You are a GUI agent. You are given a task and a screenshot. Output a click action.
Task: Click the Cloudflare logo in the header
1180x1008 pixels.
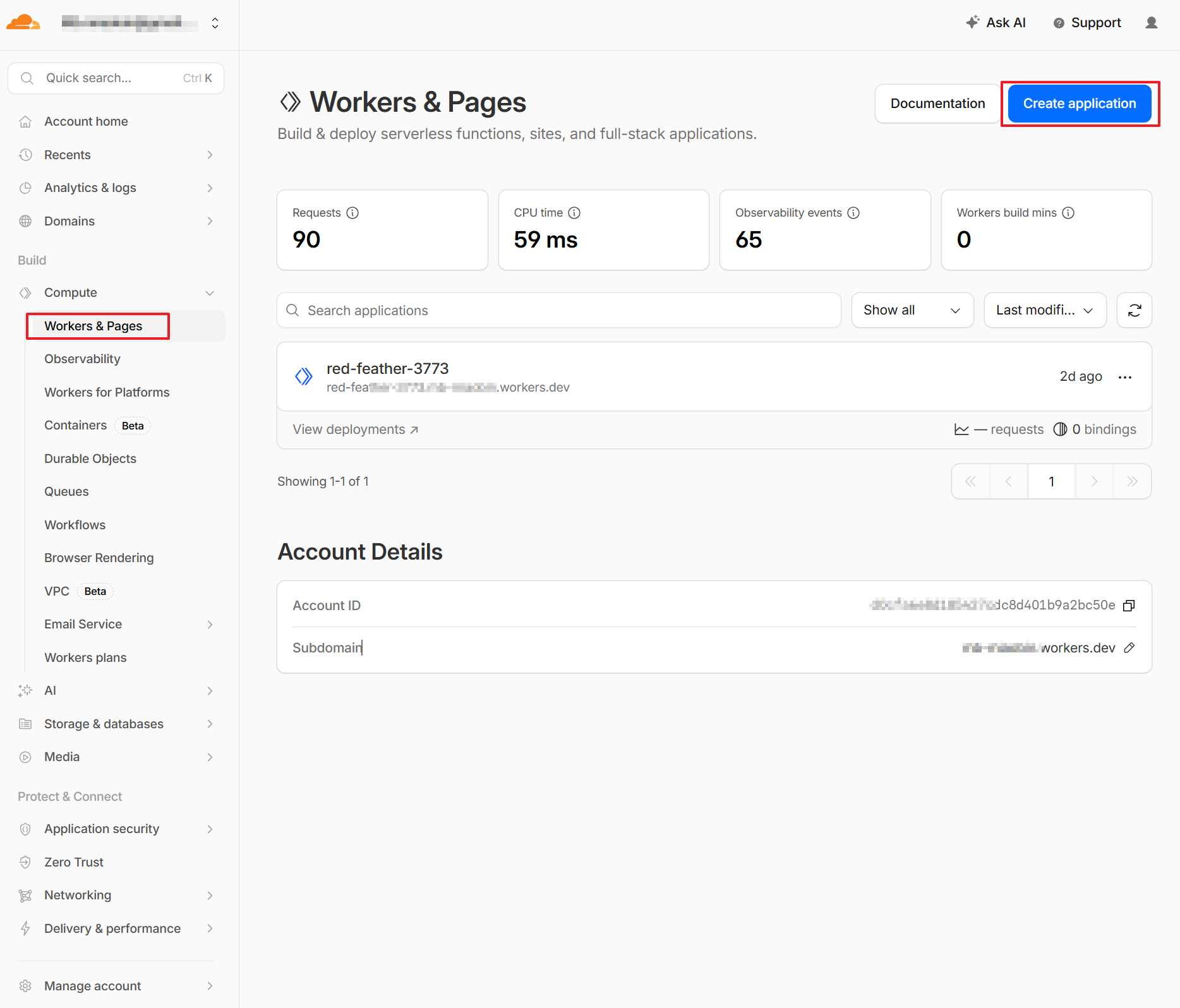(x=23, y=22)
